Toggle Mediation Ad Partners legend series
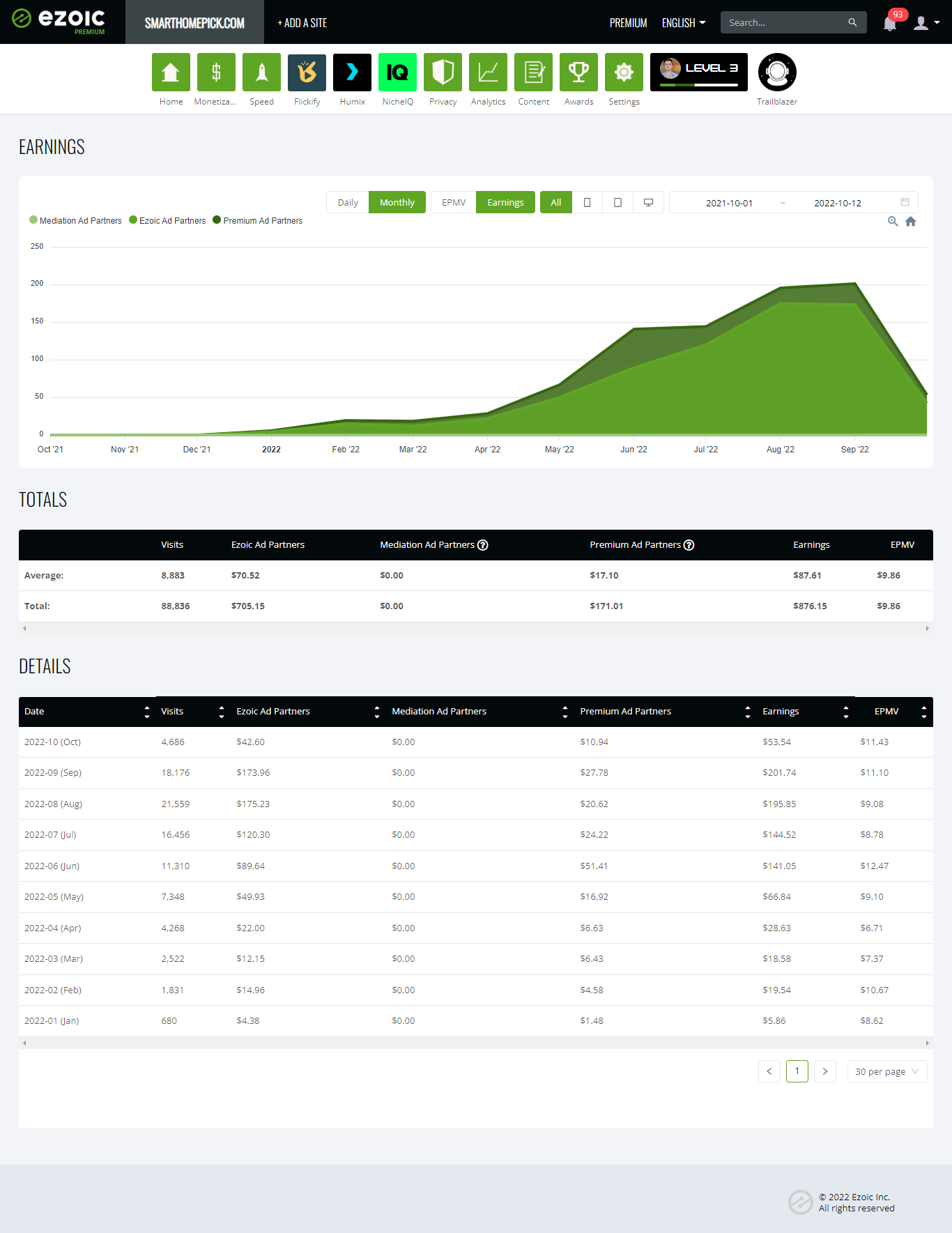 point(75,220)
